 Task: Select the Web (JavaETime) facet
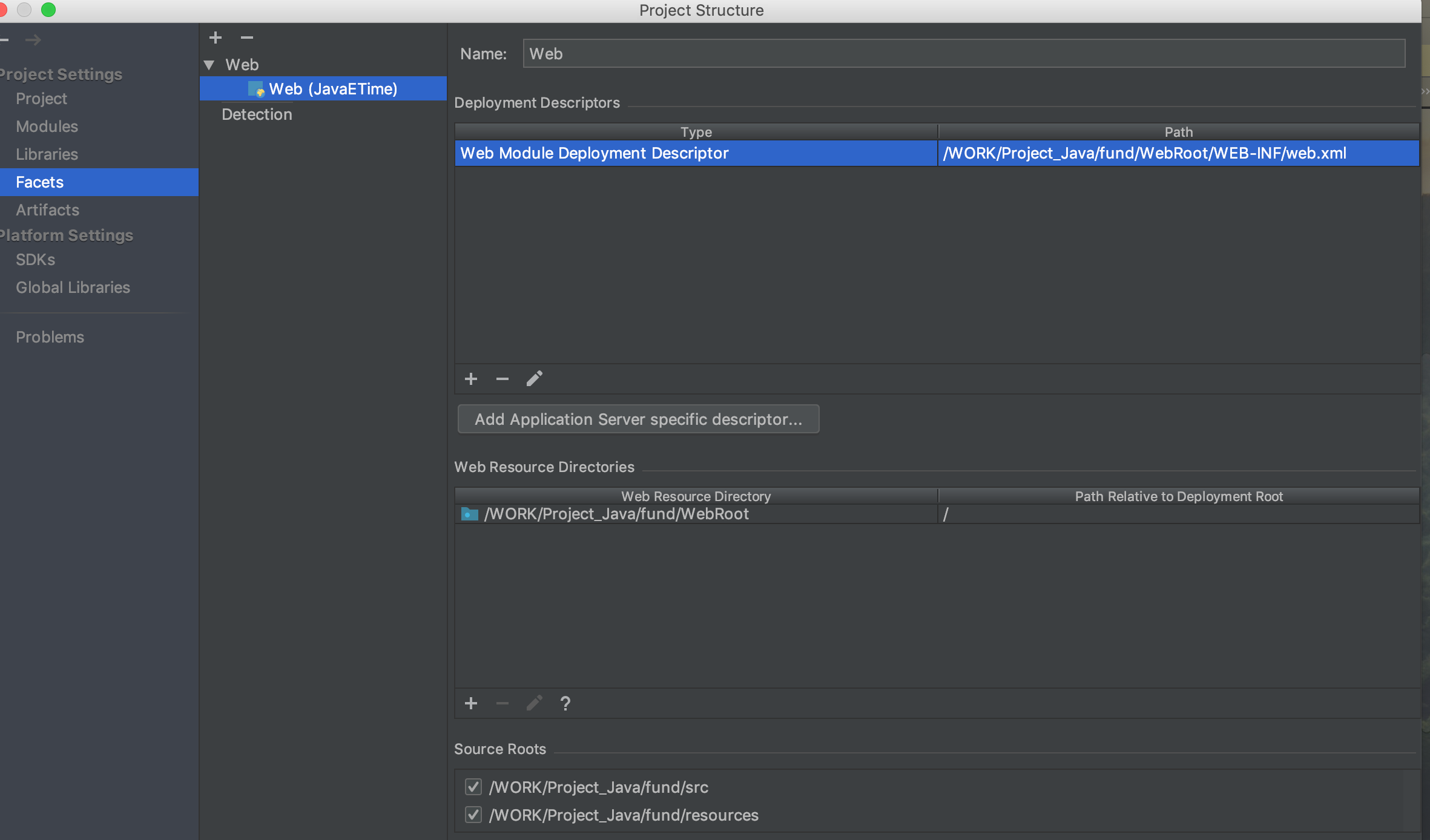(x=332, y=89)
